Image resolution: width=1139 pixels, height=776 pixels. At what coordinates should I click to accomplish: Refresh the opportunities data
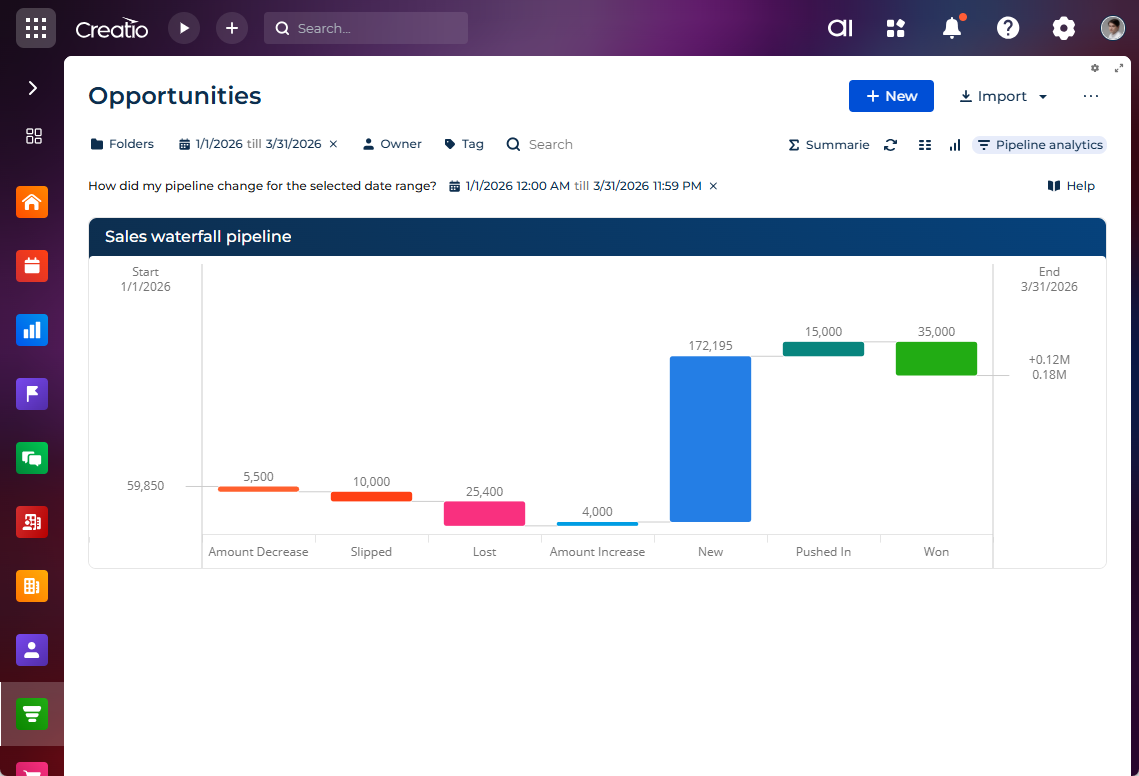pos(890,145)
